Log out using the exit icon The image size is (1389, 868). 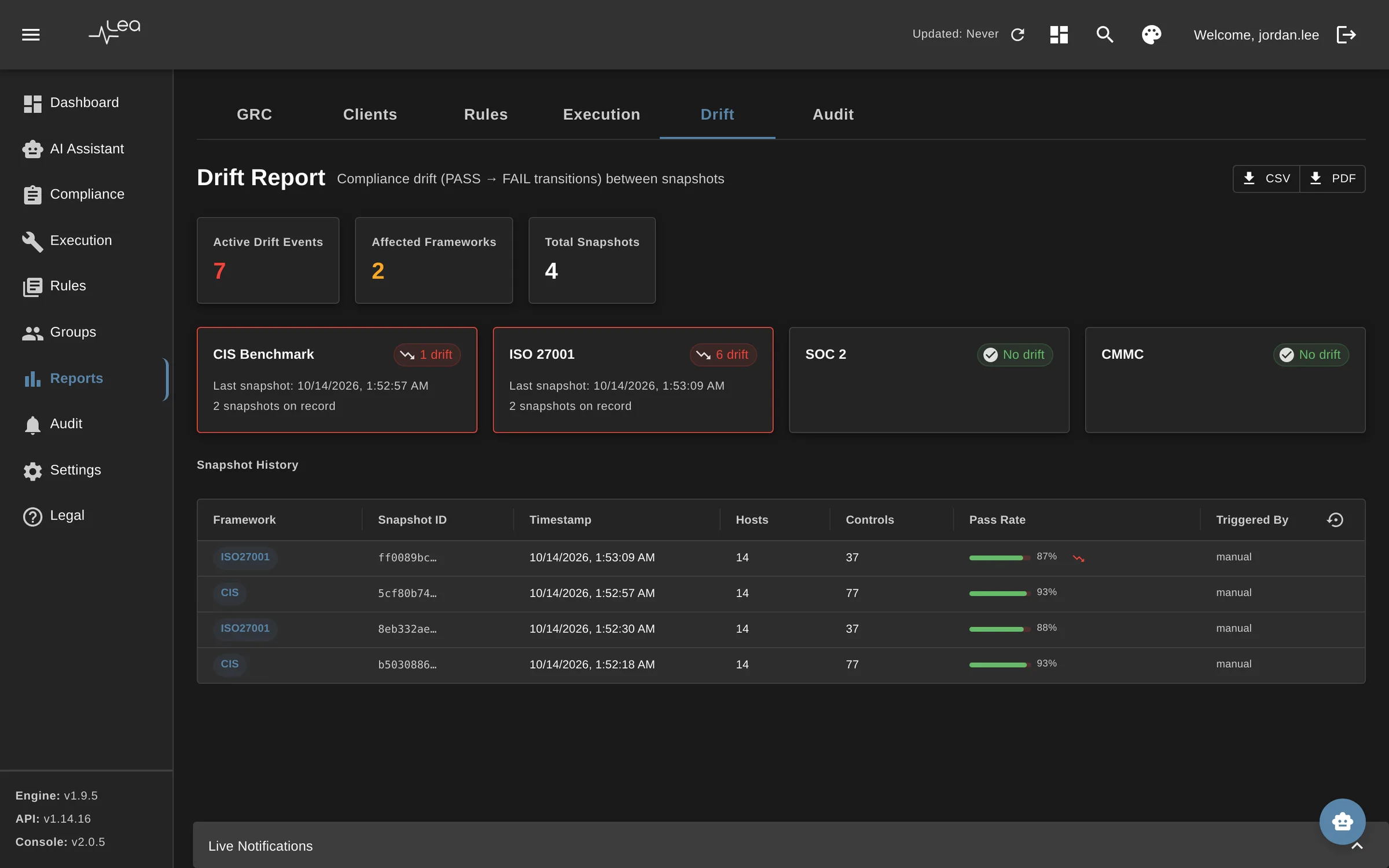tap(1346, 35)
